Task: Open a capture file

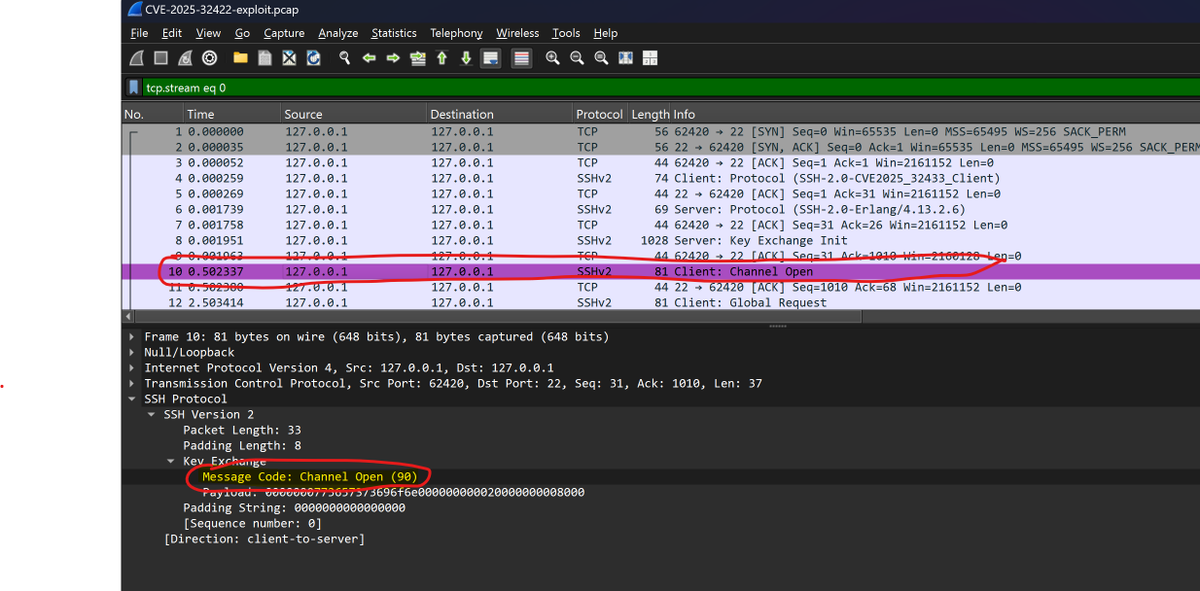Action: click(x=239, y=58)
